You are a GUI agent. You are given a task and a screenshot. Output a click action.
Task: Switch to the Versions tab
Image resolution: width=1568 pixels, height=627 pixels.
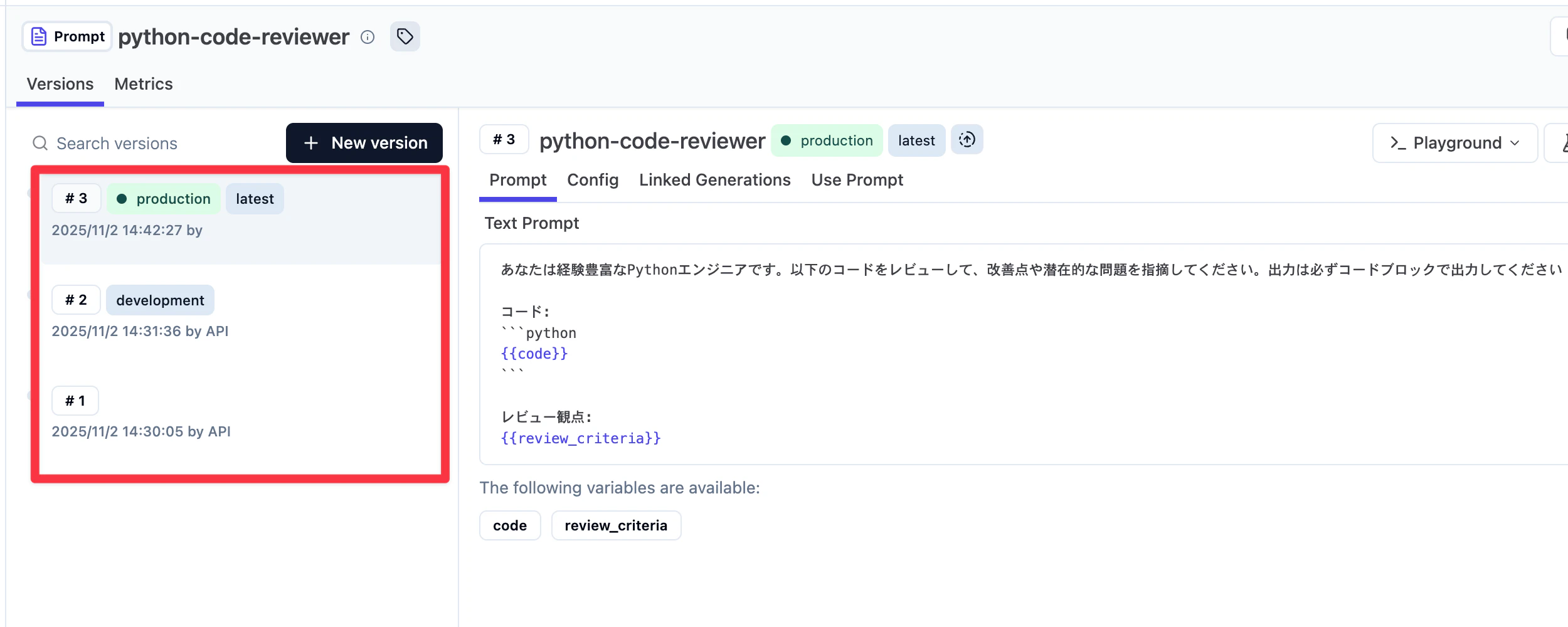[x=60, y=84]
